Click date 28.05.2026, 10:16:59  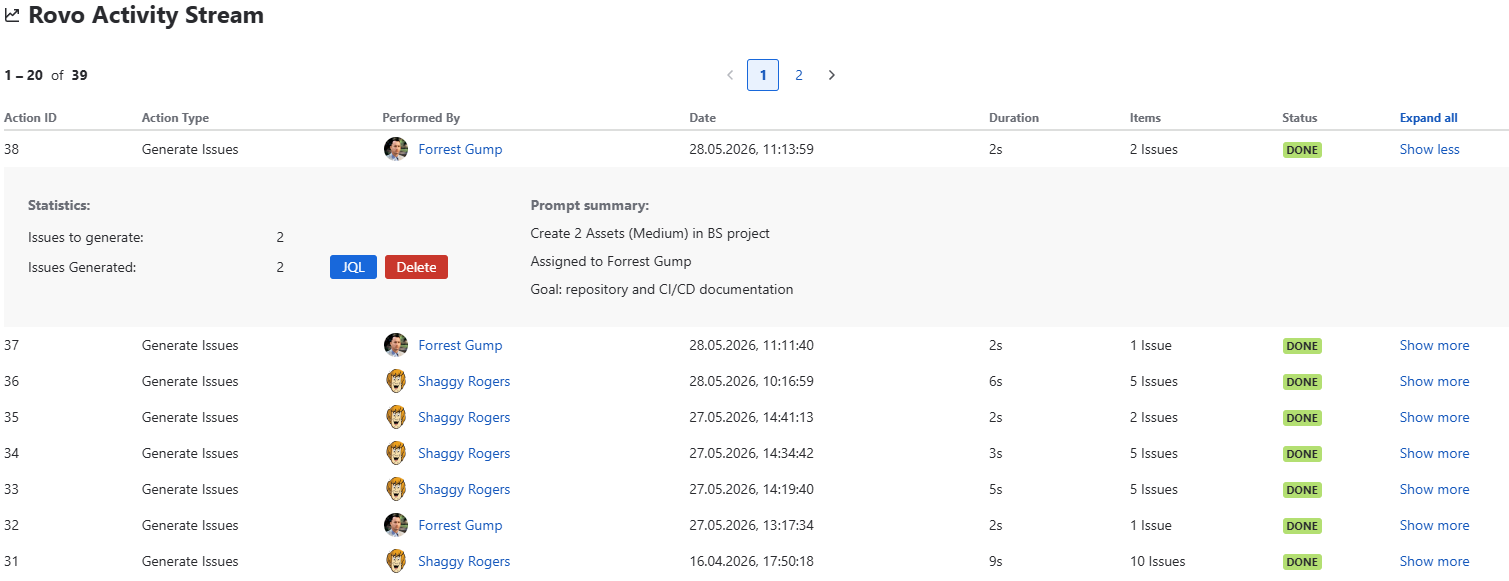pyautogui.click(x=751, y=381)
